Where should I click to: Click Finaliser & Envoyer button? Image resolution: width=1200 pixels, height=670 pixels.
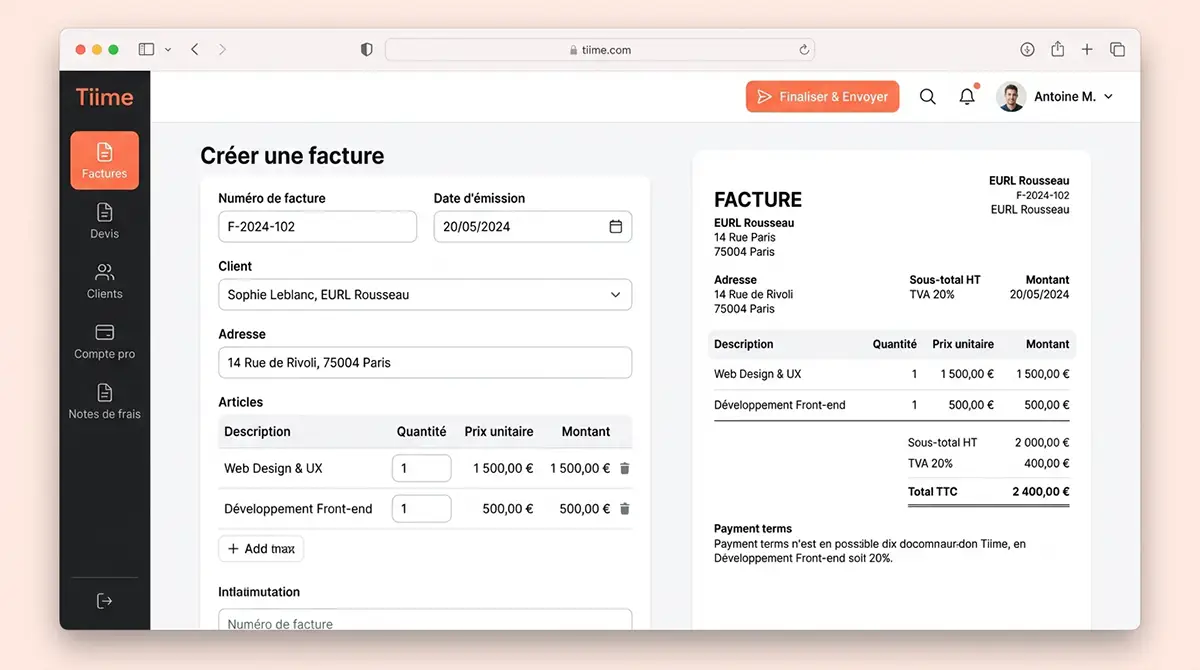pos(822,97)
